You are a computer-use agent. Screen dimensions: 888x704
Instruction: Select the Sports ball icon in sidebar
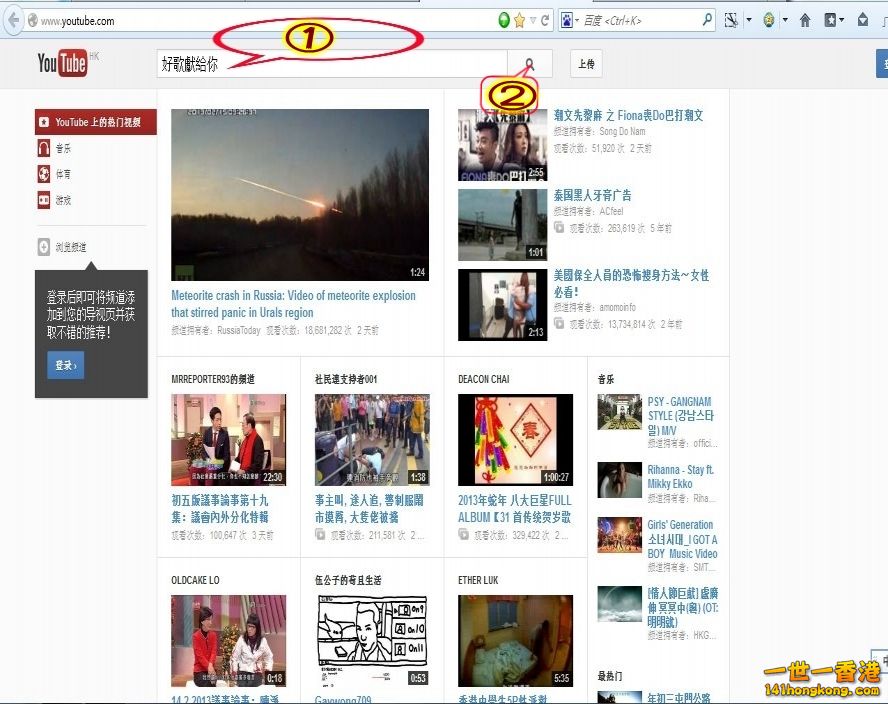point(44,174)
